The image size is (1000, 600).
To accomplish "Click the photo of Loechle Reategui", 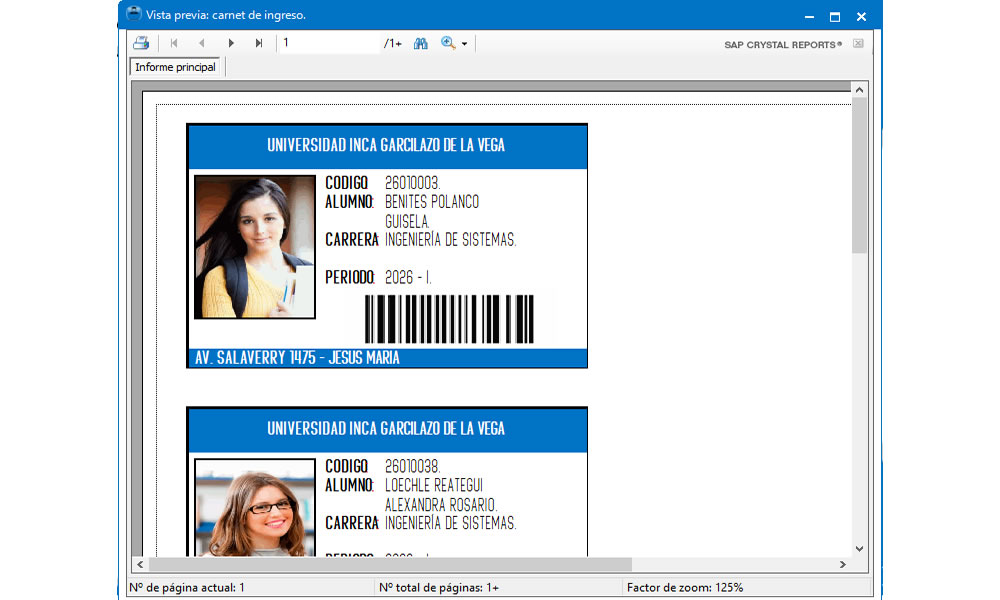I will 254,508.
